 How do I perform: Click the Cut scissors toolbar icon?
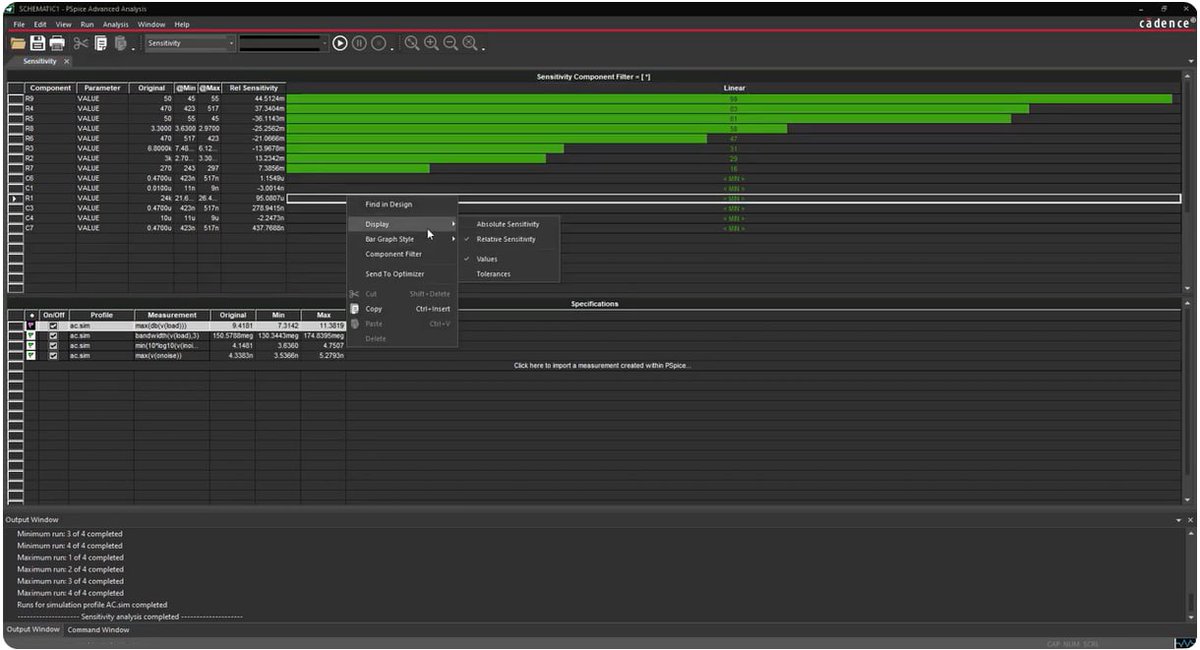click(x=81, y=43)
